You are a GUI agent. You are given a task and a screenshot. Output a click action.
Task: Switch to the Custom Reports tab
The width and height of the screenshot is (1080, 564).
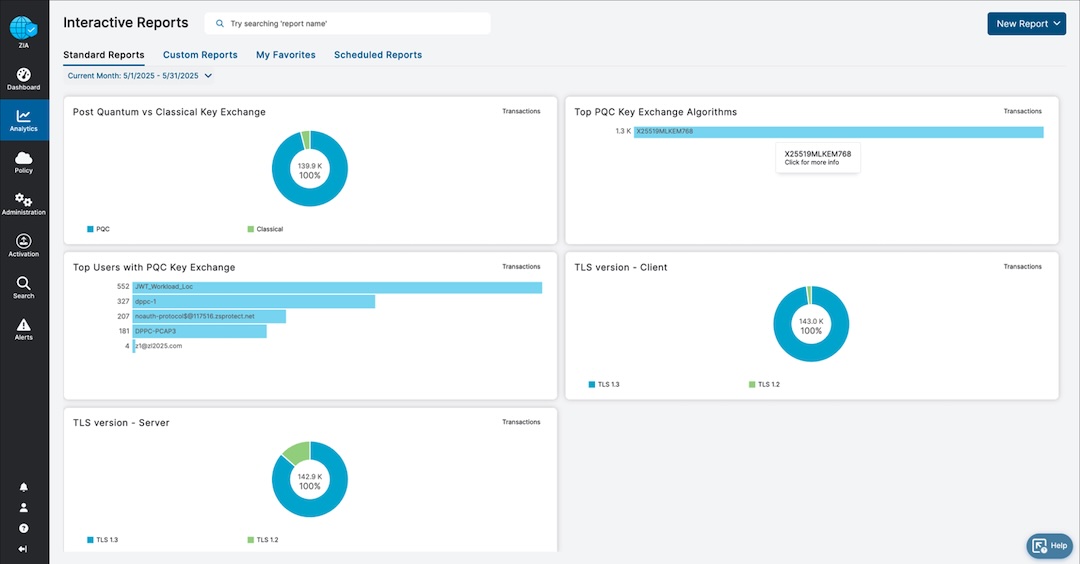click(x=200, y=55)
